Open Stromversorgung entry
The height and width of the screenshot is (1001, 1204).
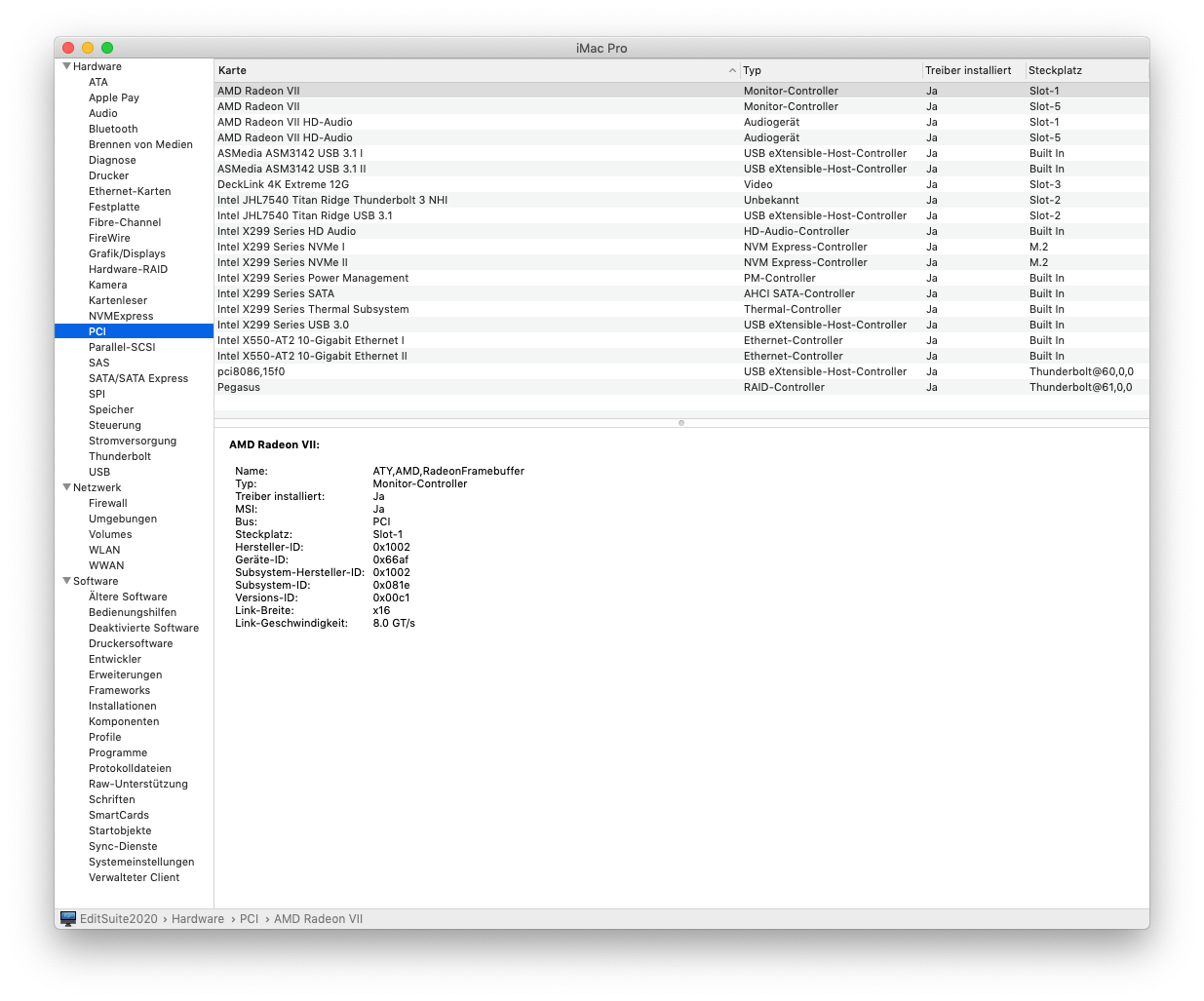(133, 441)
